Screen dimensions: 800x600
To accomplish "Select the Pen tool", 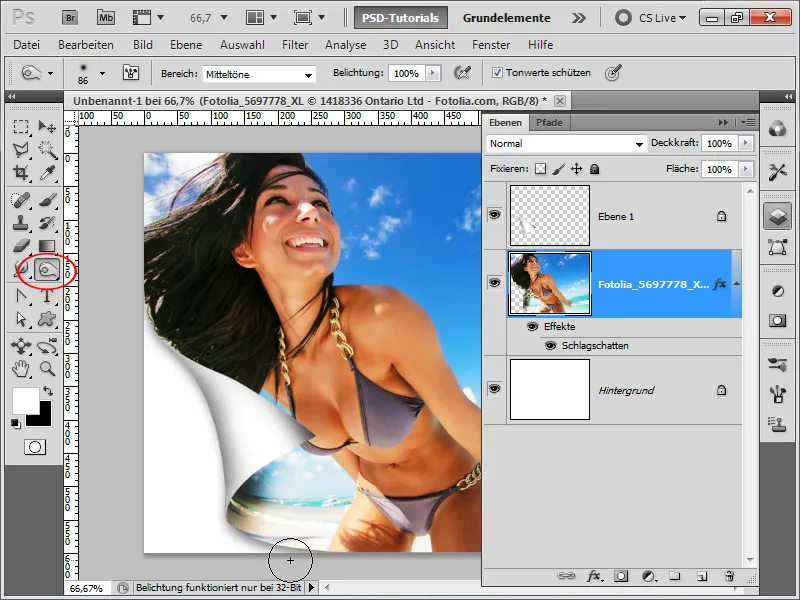I will pos(20,296).
